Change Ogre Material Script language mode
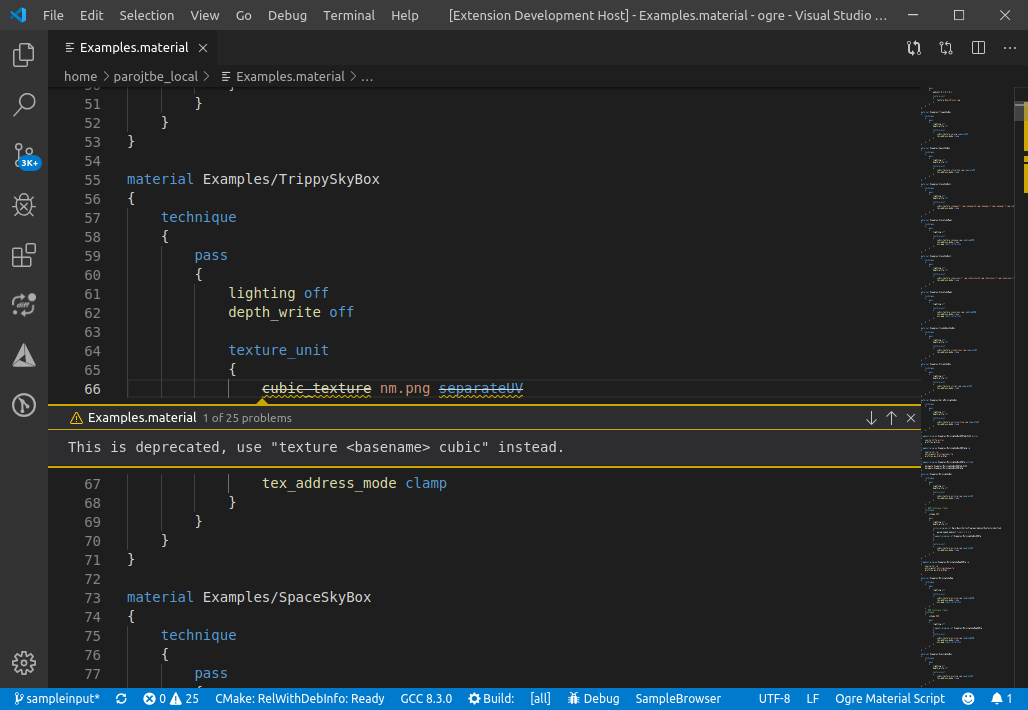Screen dimensions: 1028x710 890,699
